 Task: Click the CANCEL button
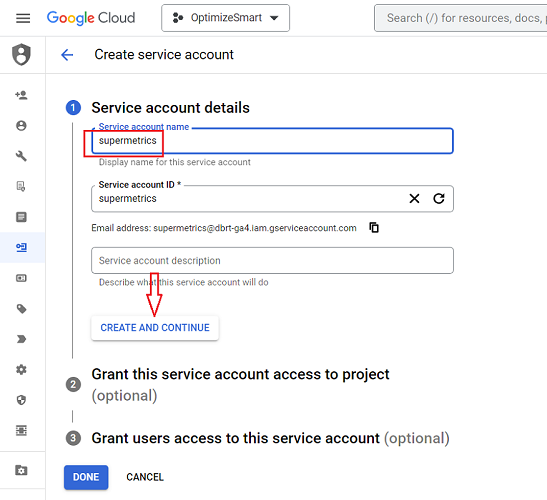[x=145, y=477]
